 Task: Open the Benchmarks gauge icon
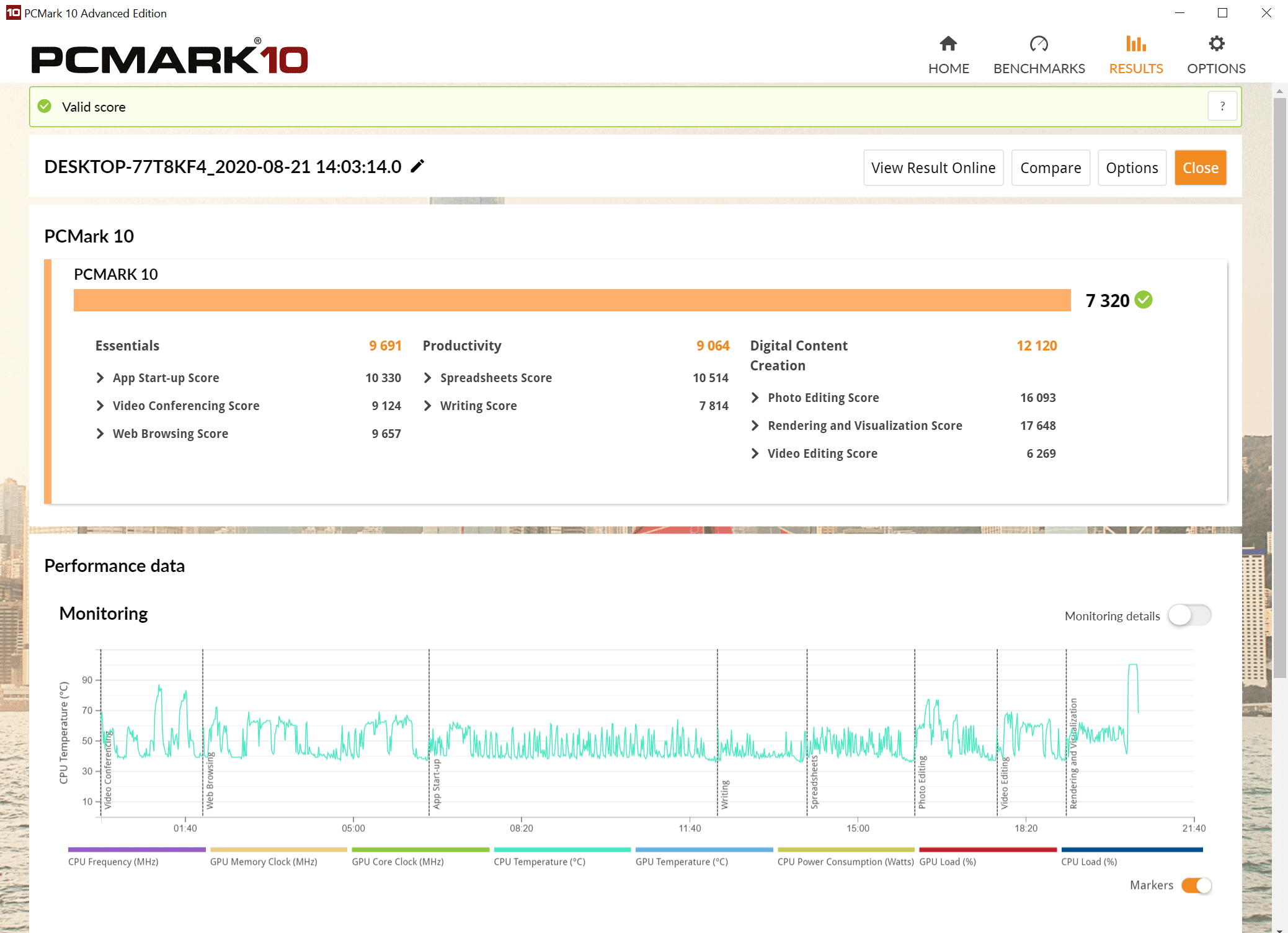pos(1039,44)
